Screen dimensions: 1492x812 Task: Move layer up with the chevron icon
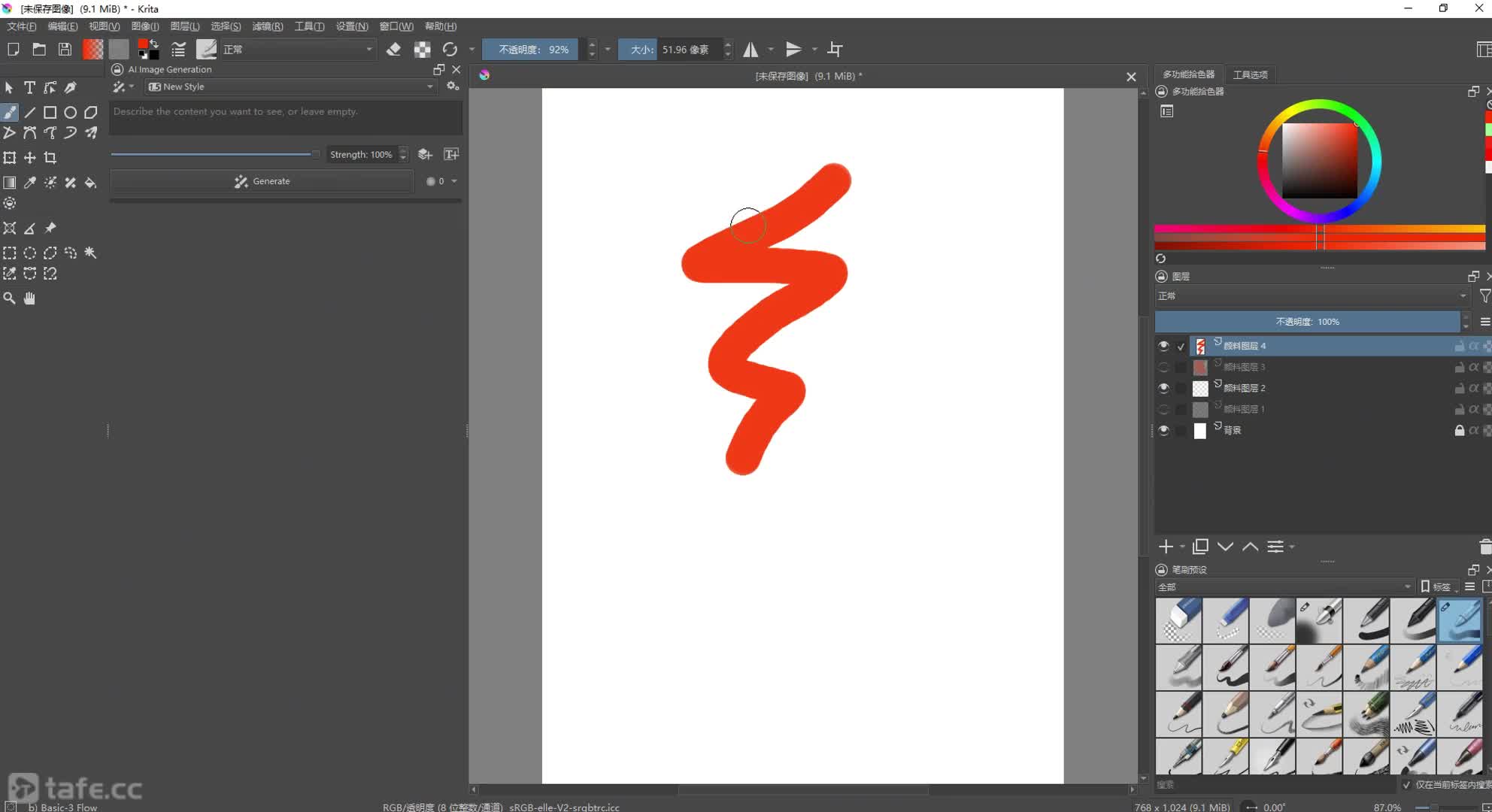pos(1250,547)
